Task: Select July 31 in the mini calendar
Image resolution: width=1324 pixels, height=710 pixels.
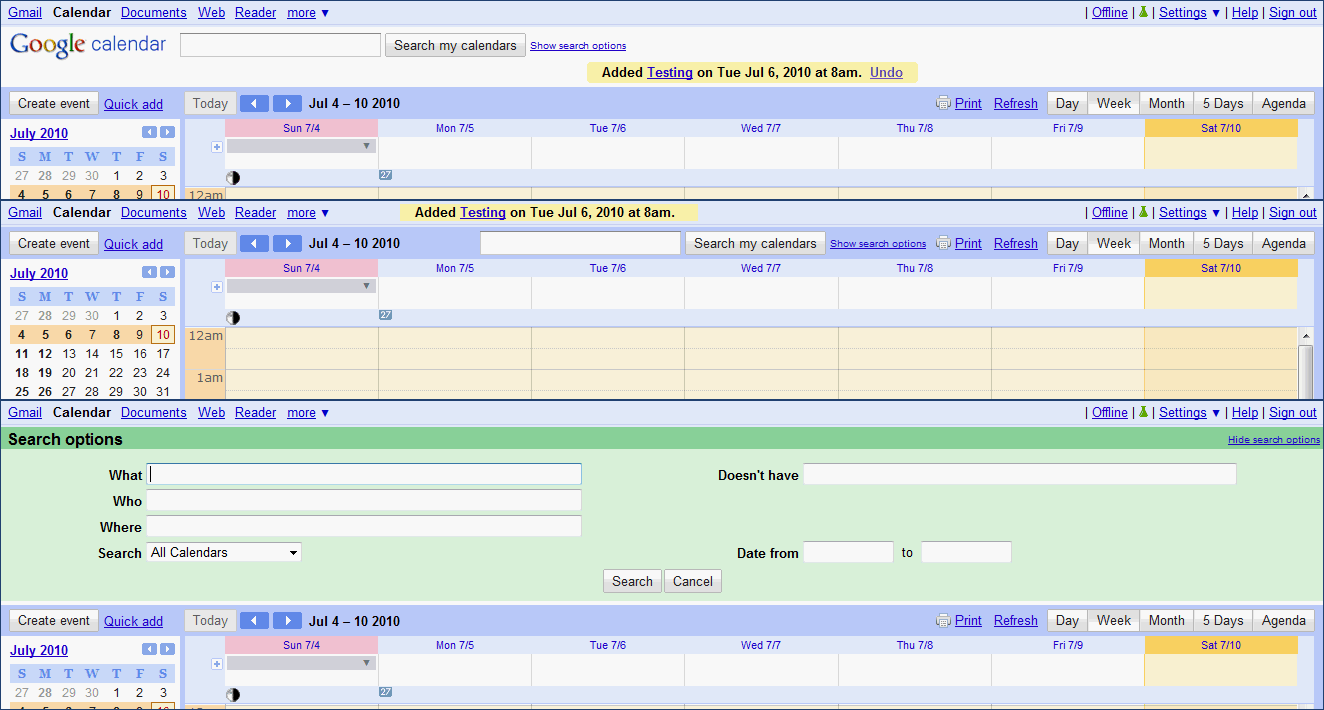Action: 163,392
